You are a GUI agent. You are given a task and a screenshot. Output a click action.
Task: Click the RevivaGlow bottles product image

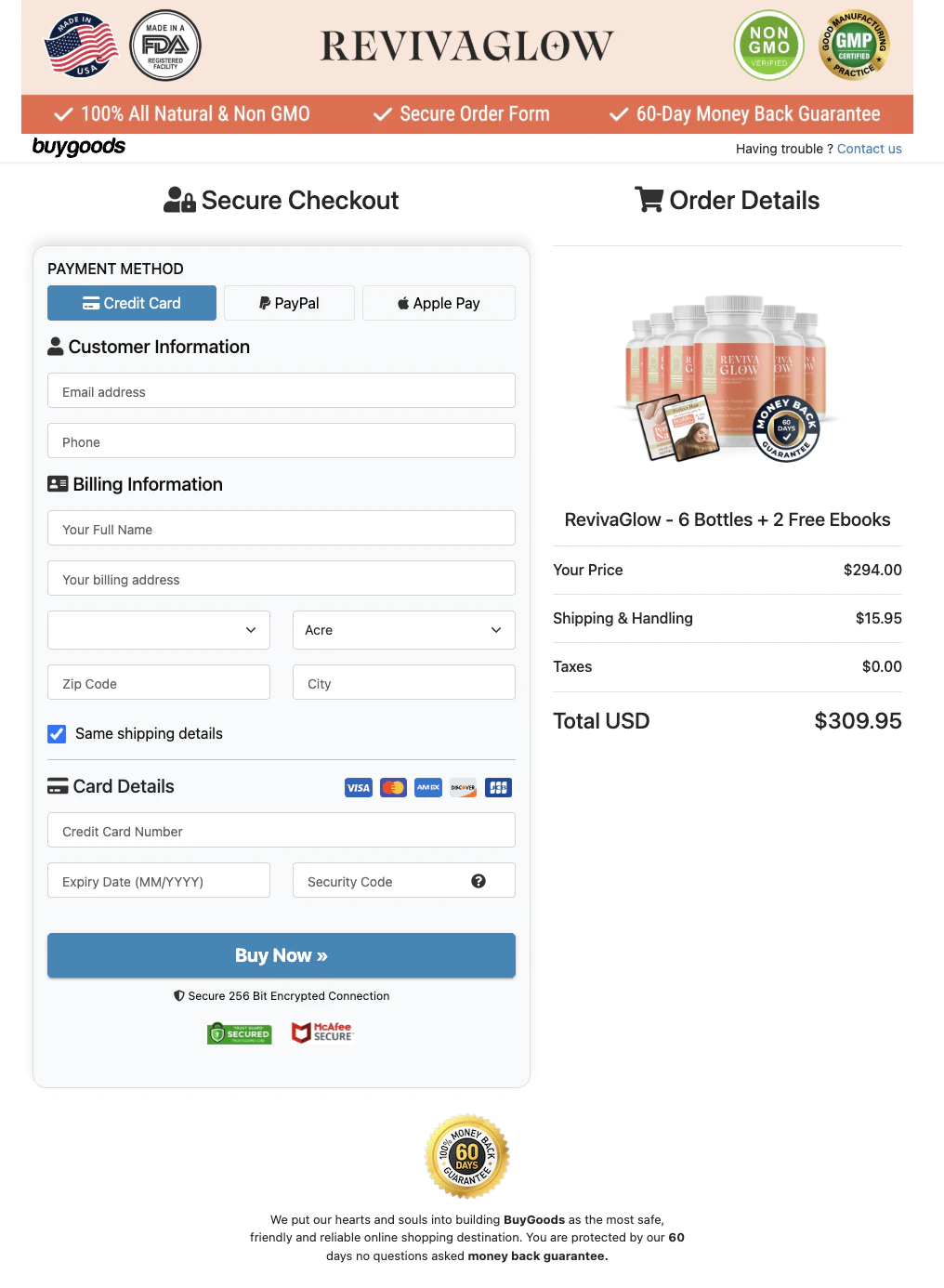(728, 378)
